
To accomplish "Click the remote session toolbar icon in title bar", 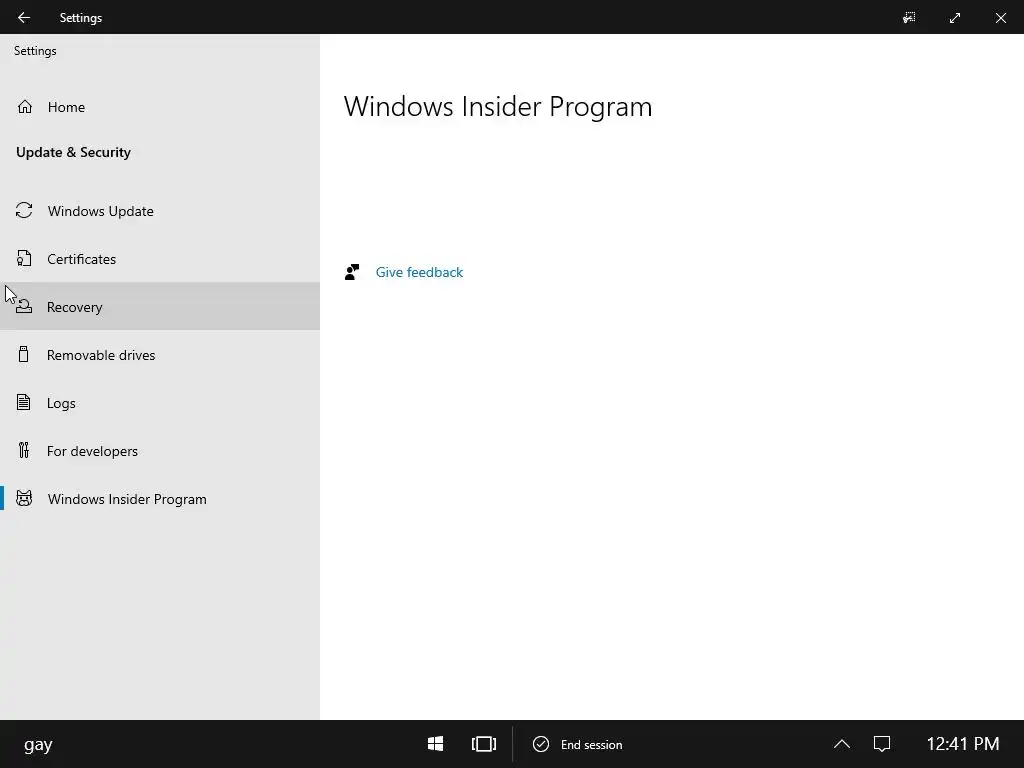I will coord(909,18).
